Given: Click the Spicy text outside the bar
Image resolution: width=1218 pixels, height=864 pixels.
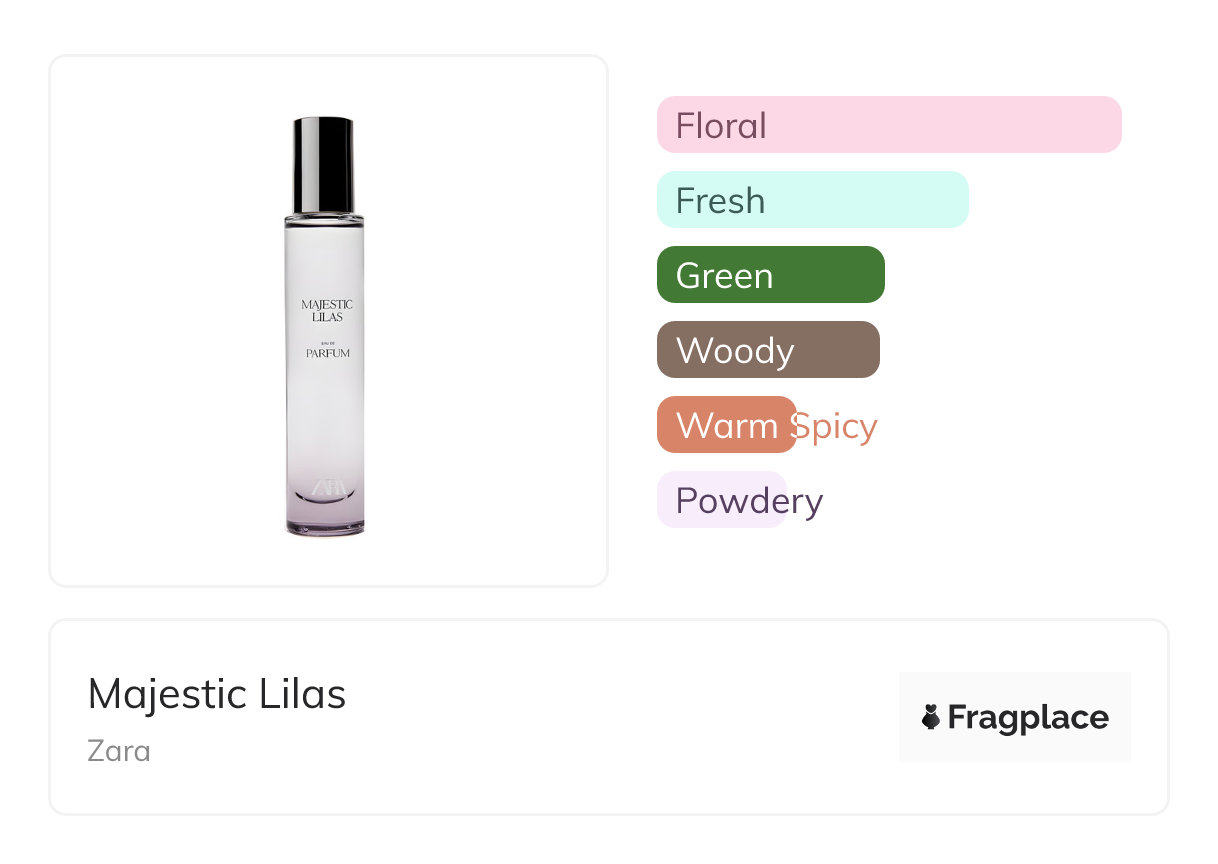Looking at the screenshot, I should tap(836, 426).
